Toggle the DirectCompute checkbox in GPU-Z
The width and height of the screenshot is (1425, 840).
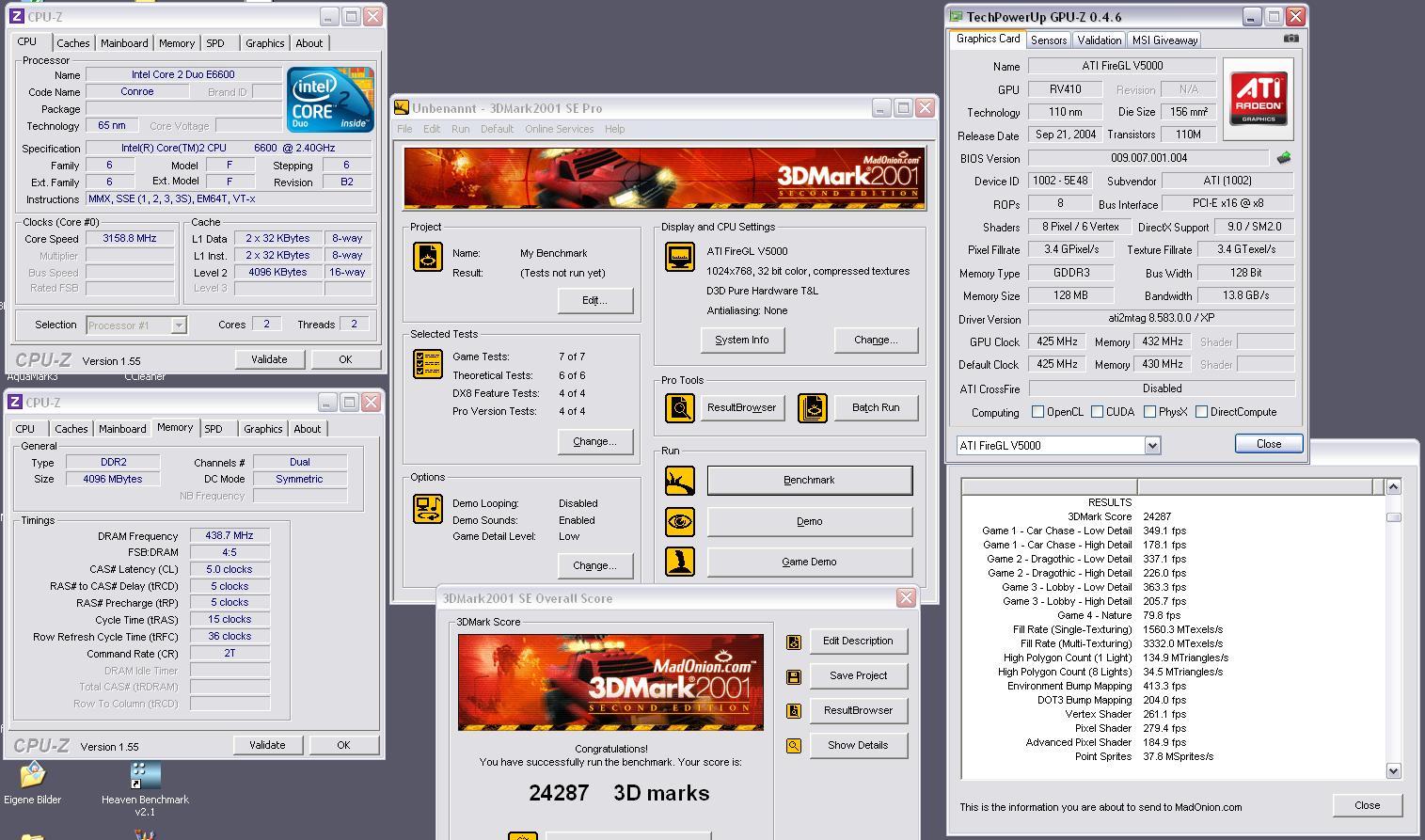(x=1201, y=412)
